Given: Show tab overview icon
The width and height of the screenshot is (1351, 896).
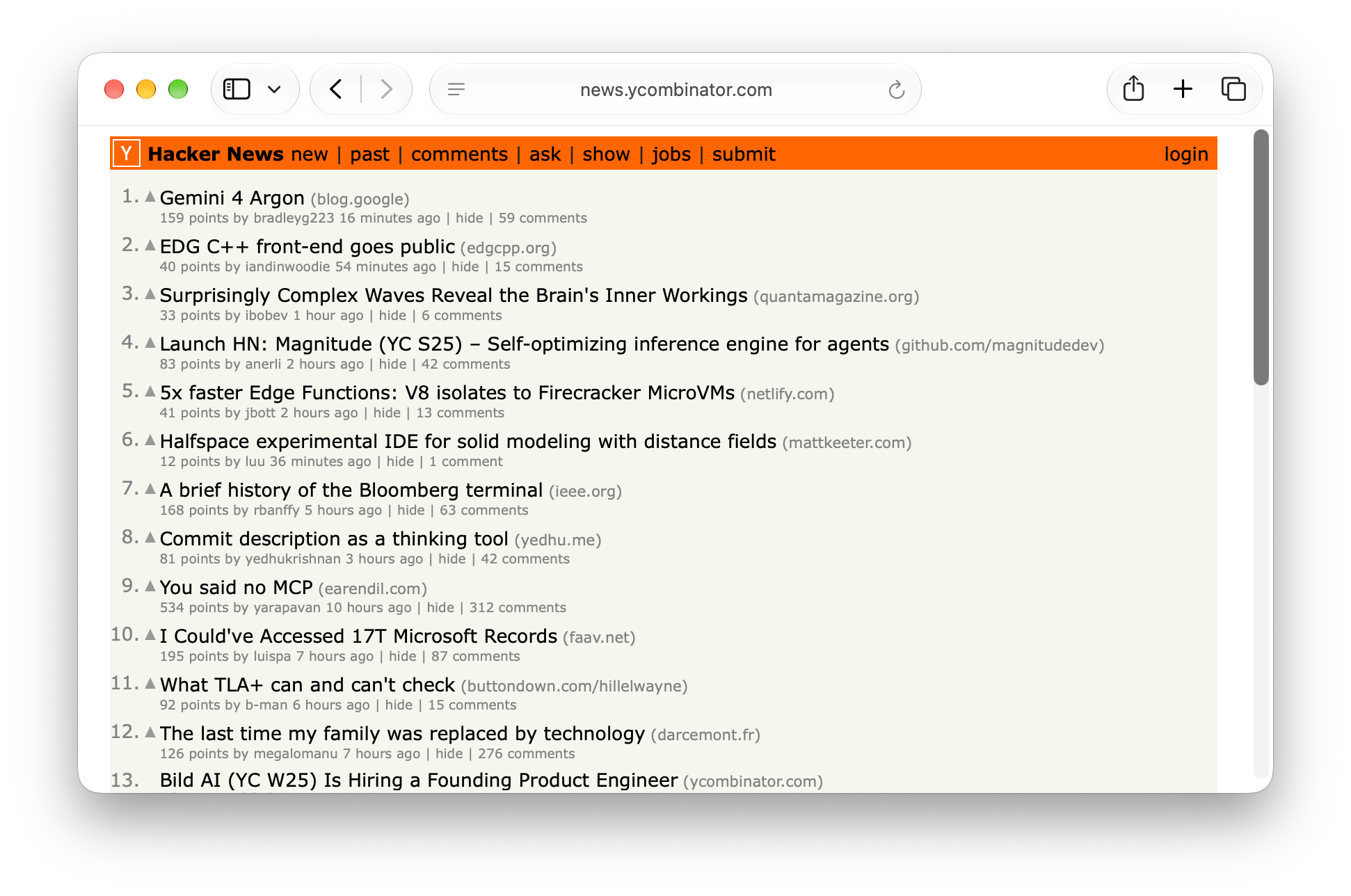Looking at the screenshot, I should (x=1233, y=89).
